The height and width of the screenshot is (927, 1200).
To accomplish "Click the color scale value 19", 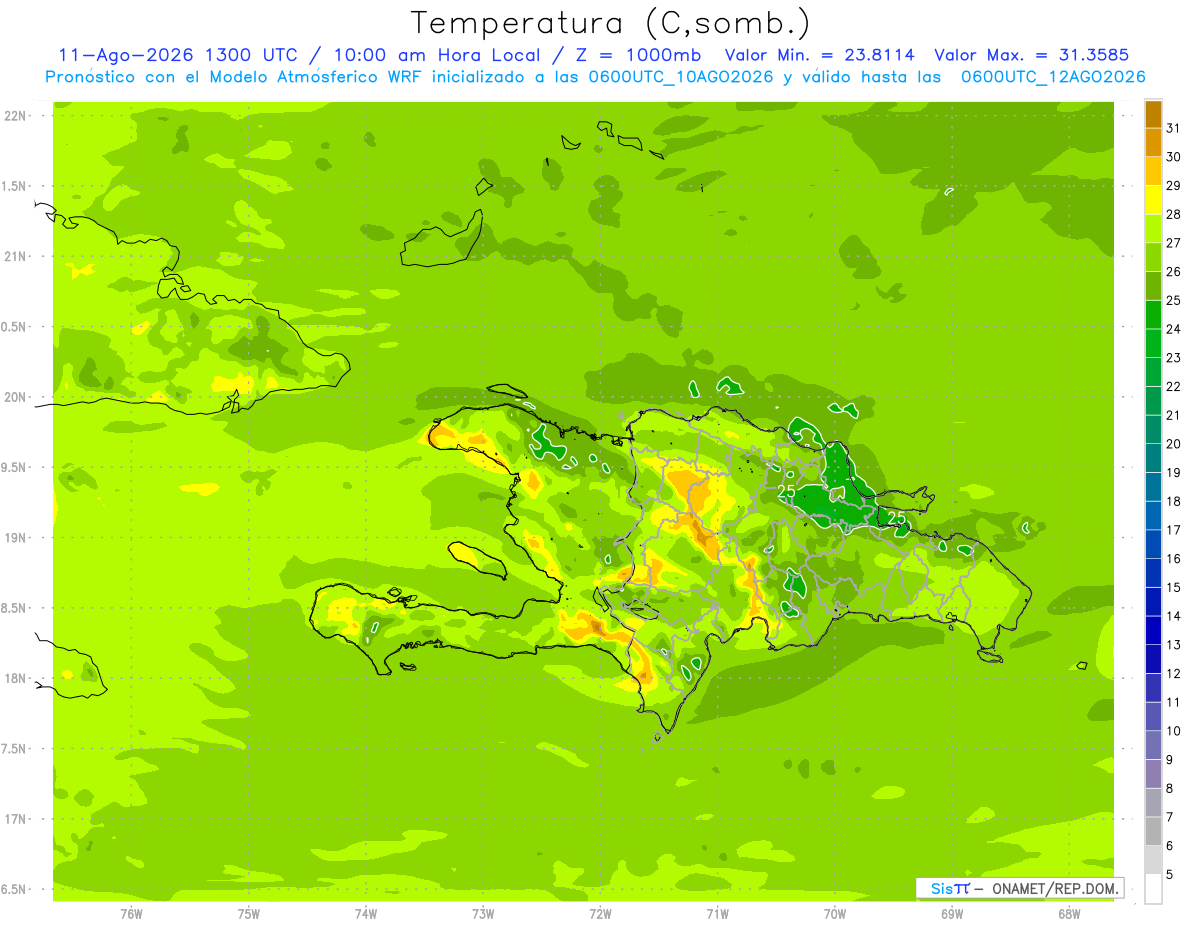I will click(x=1173, y=473).
